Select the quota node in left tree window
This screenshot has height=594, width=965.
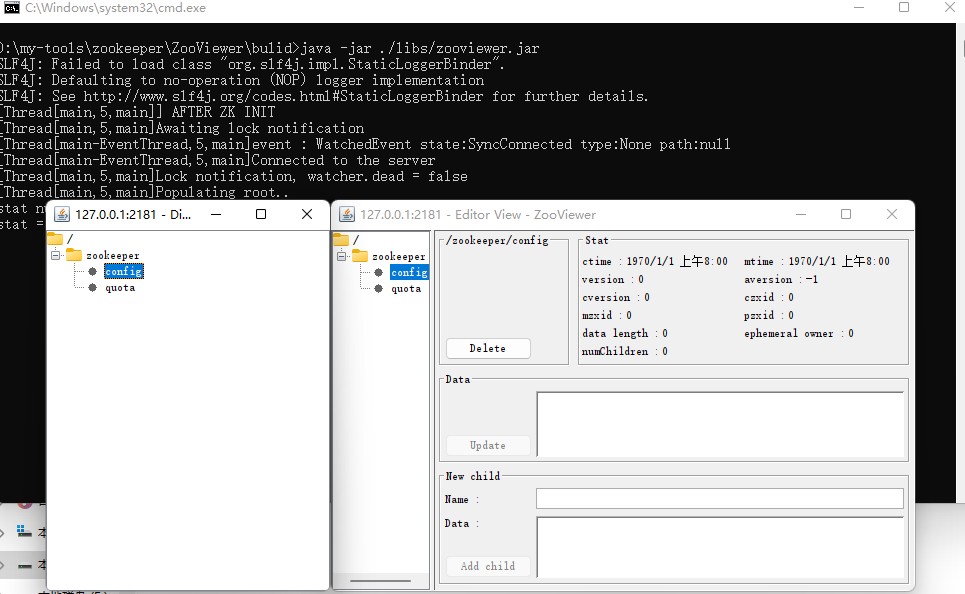tap(120, 288)
